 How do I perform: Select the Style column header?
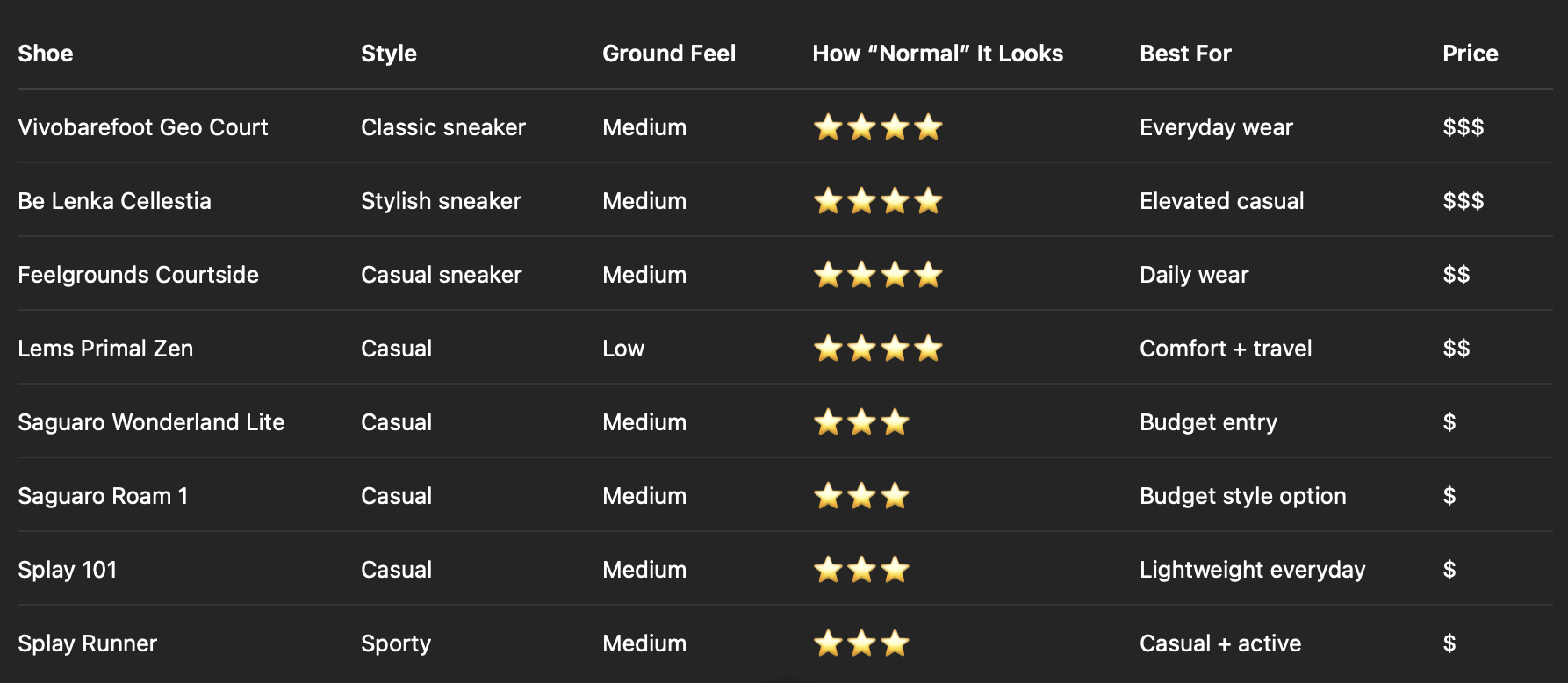coord(389,54)
